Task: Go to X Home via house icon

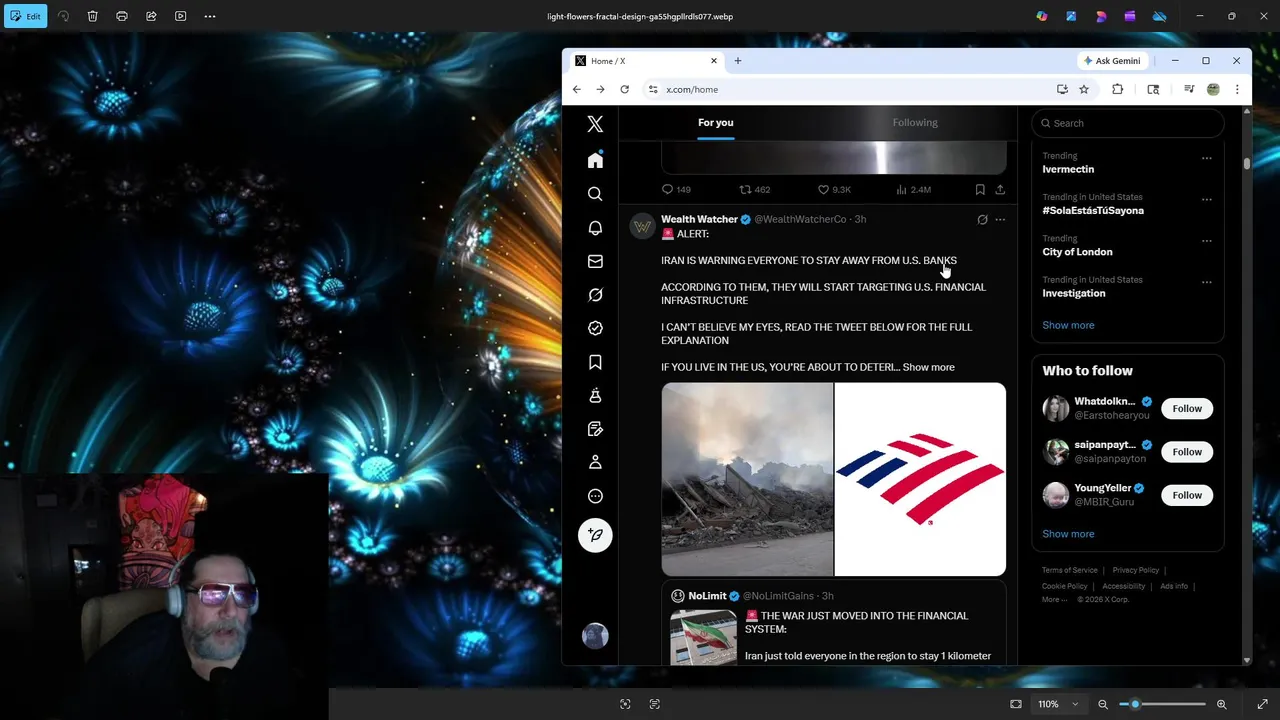Action: click(x=595, y=160)
